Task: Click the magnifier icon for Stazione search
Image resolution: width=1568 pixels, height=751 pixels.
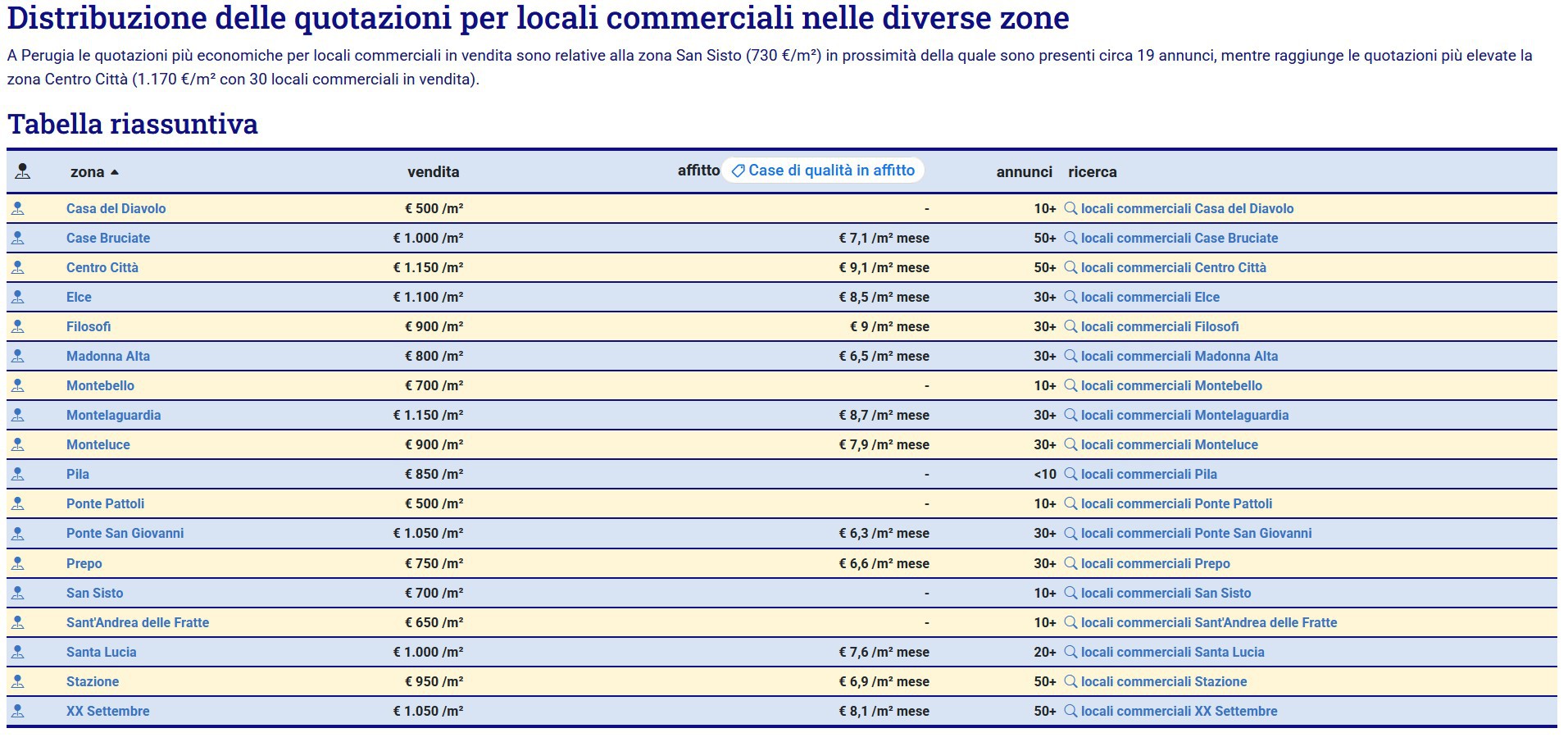Action: point(1070,681)
